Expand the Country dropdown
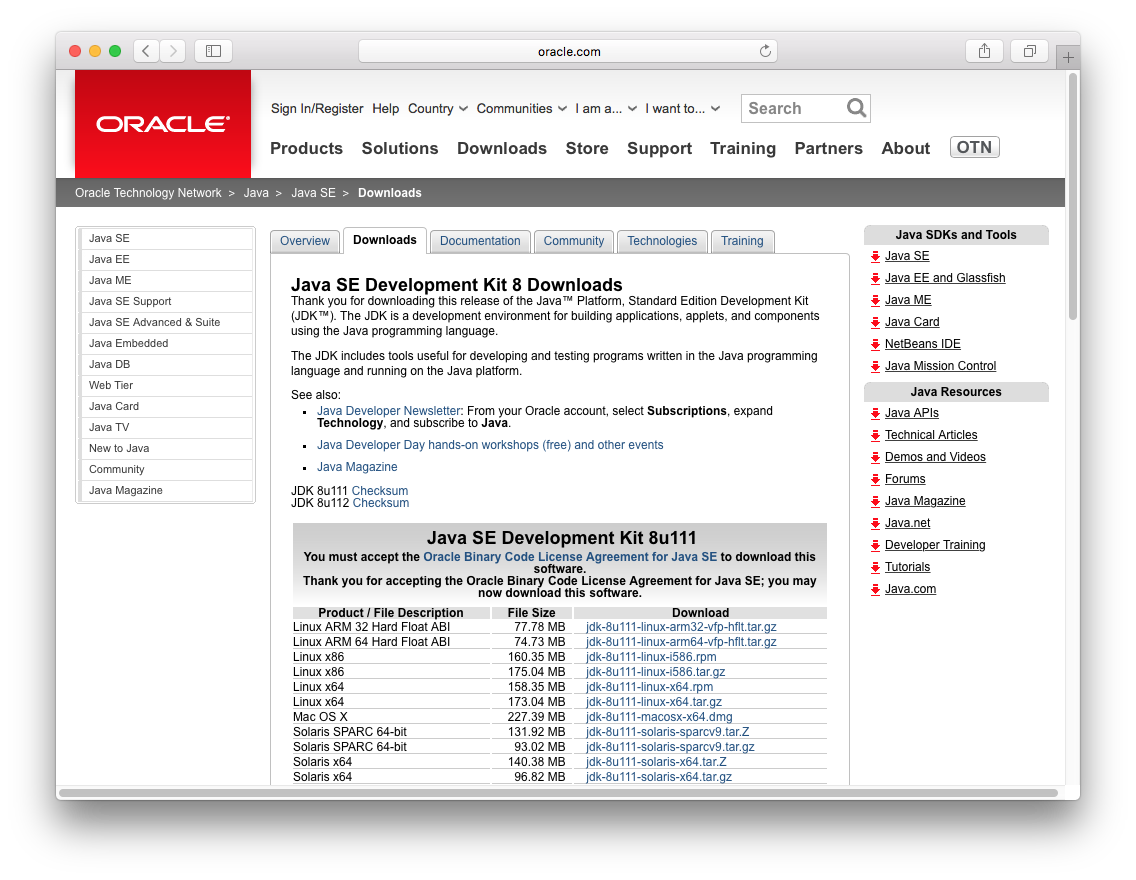1136x880 pixels. pos(438,109)
